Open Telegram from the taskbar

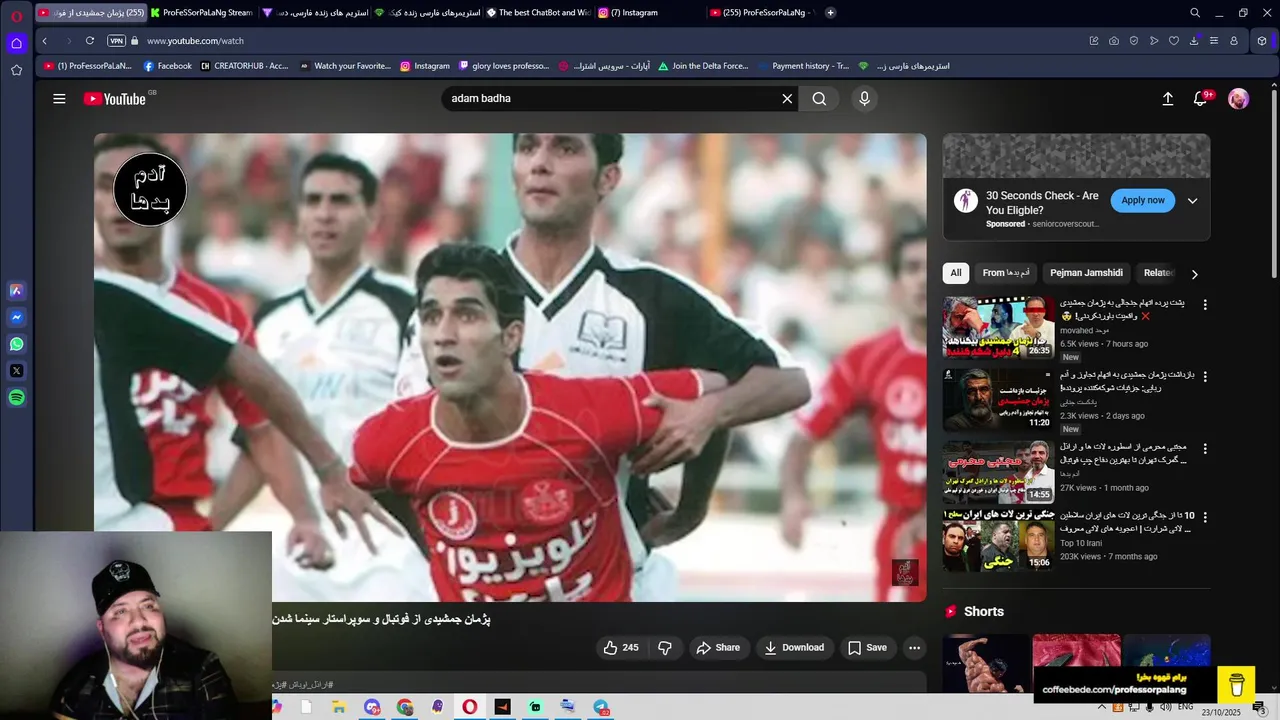601,707
